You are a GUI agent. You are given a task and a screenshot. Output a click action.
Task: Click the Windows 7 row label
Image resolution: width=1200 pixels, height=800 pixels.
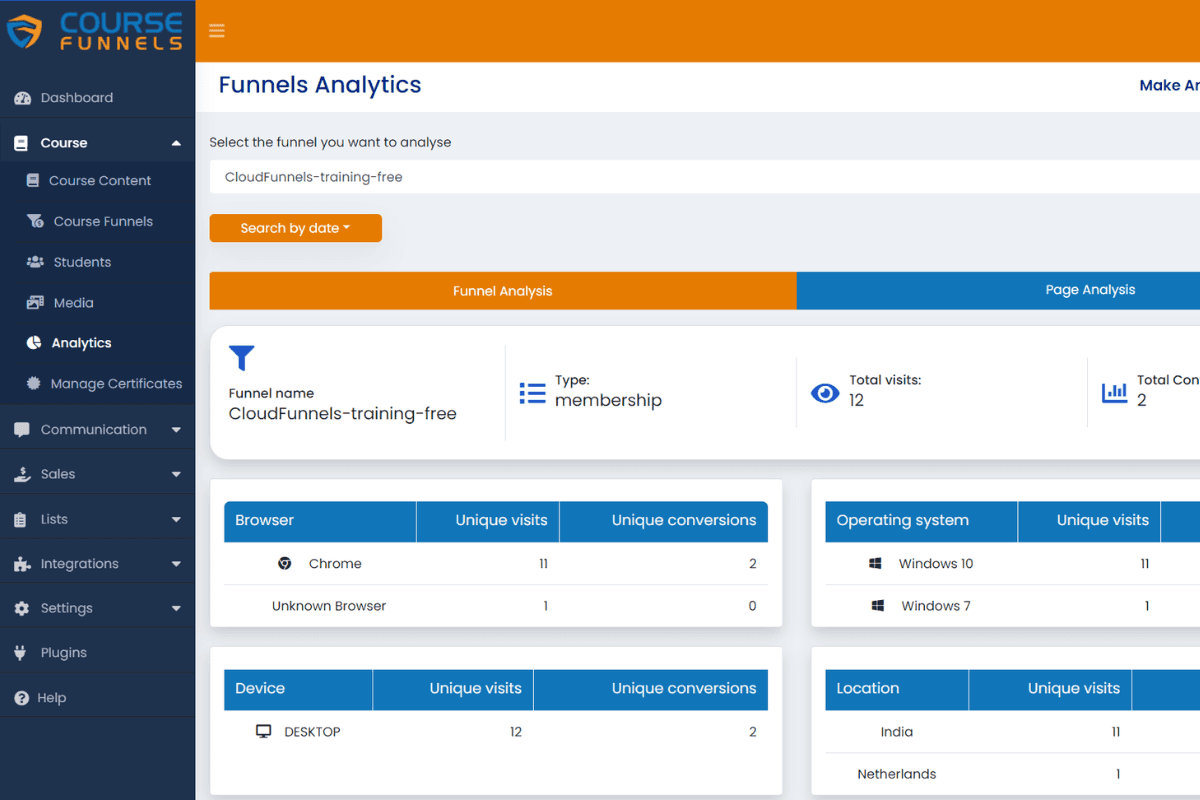[936, 606]
